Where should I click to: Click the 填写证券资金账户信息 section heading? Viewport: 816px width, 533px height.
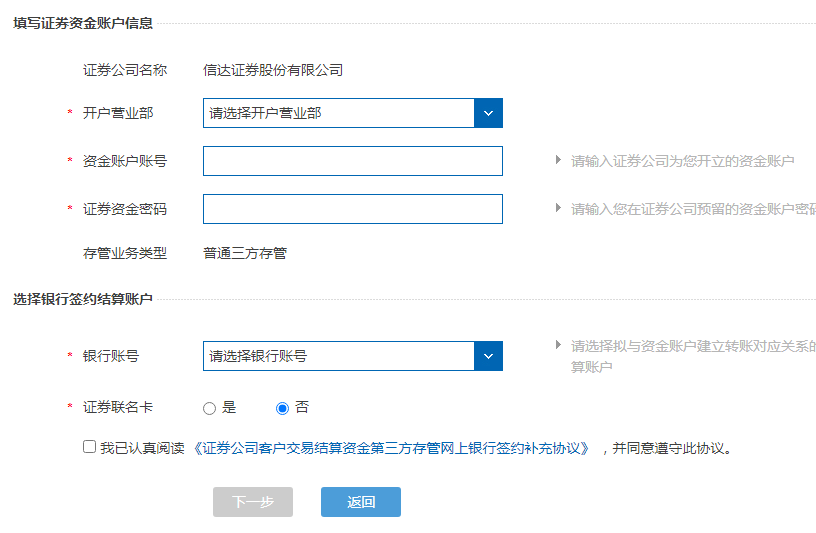click(x=83, y=23)
